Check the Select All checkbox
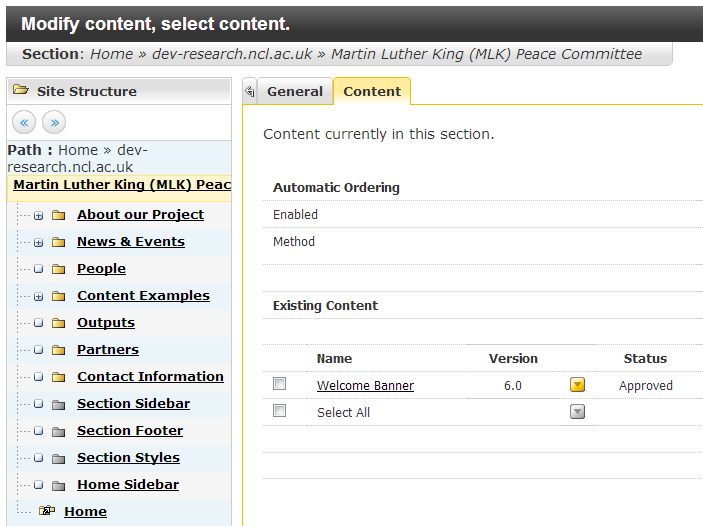 pos(280,411)
